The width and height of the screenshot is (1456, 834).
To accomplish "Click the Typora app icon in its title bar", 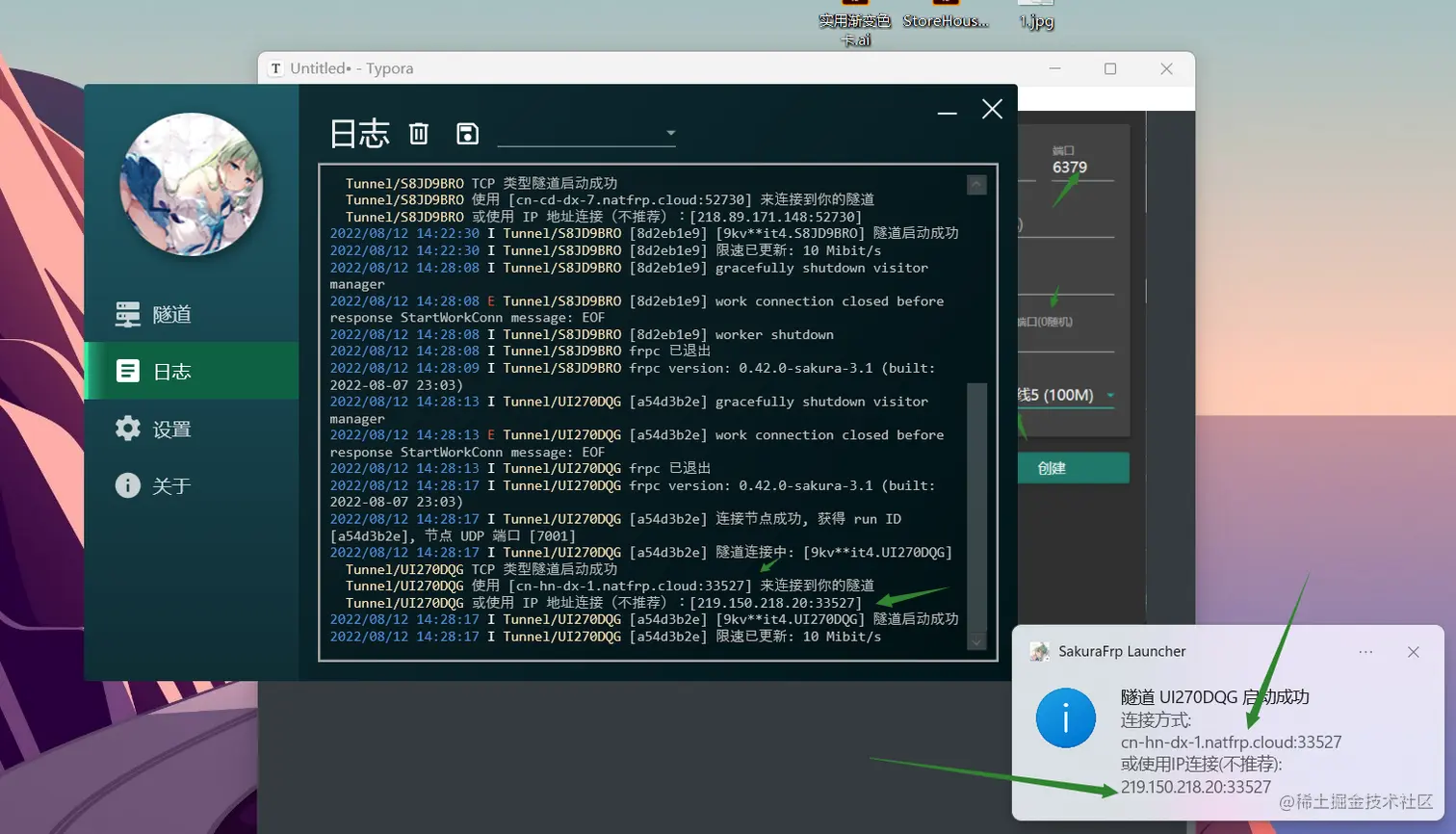I will click(x=275, y=68).
